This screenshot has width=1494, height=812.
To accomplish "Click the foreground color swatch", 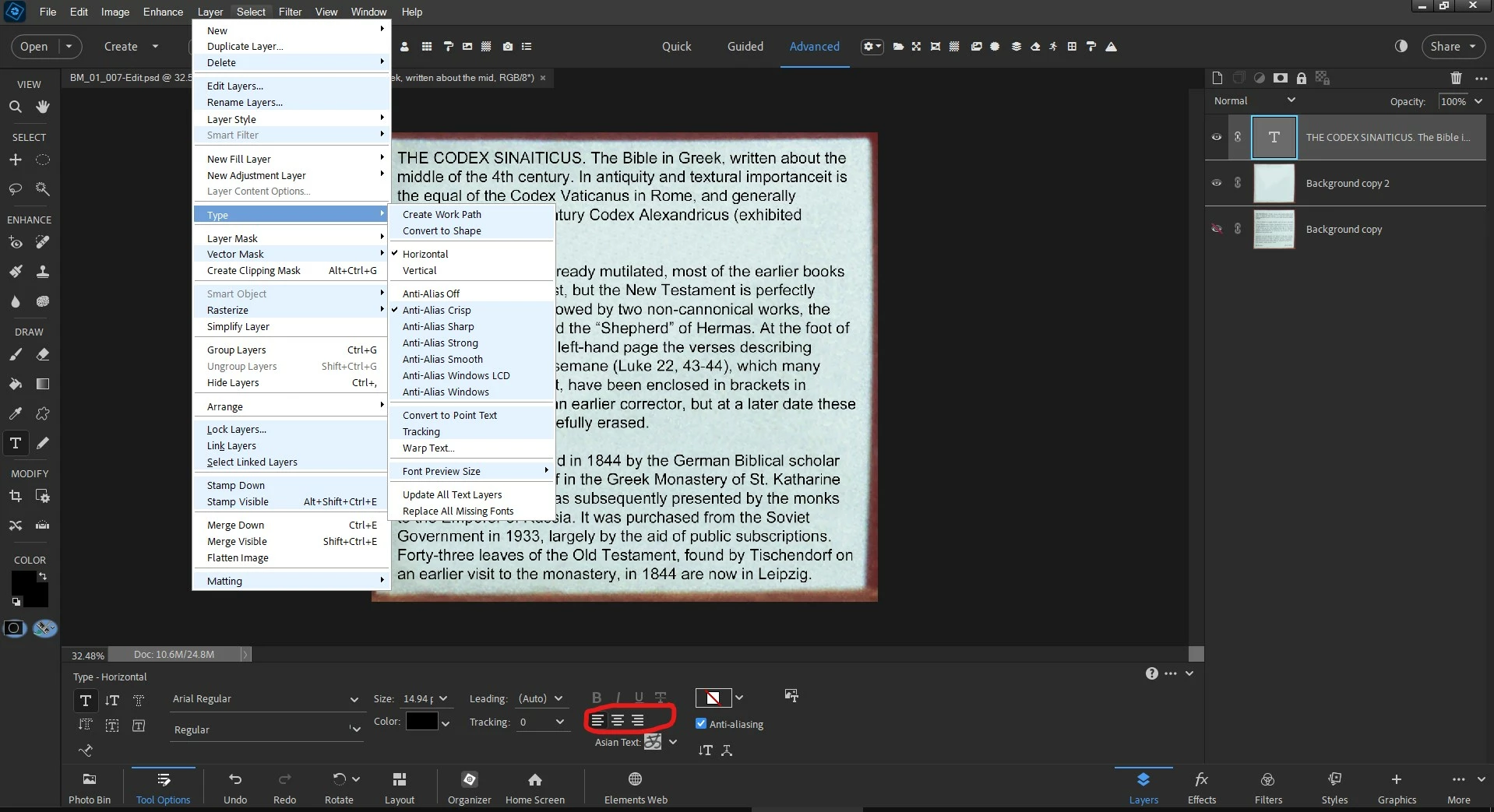I will (23, 582).
